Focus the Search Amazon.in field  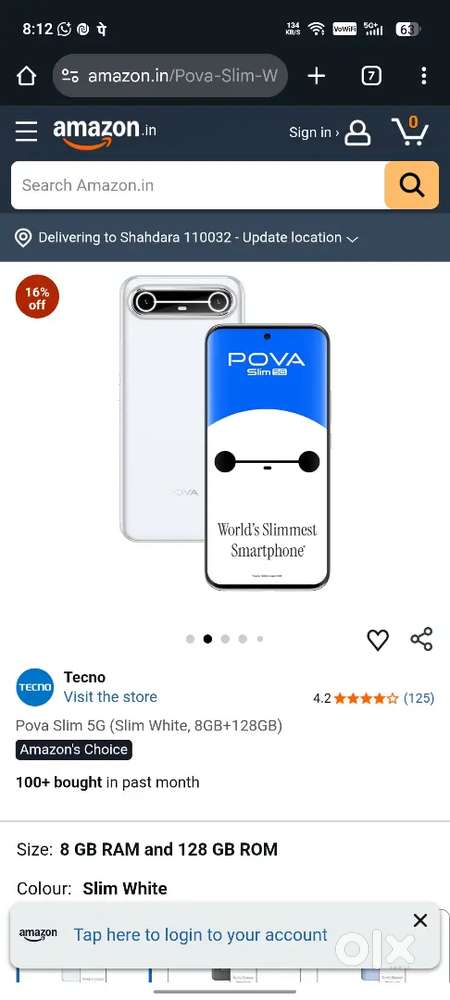pyautogui.click(x=198, y=185)
